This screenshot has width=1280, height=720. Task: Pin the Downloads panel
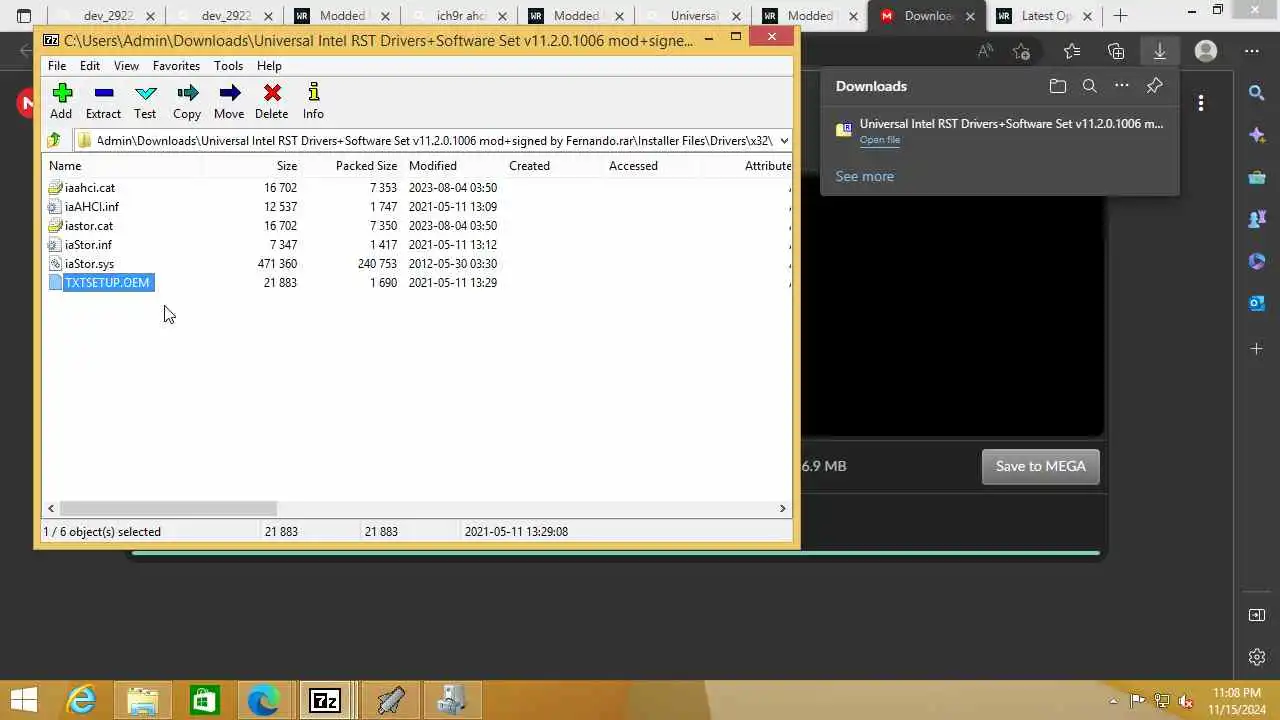(x=1154, y=86)
